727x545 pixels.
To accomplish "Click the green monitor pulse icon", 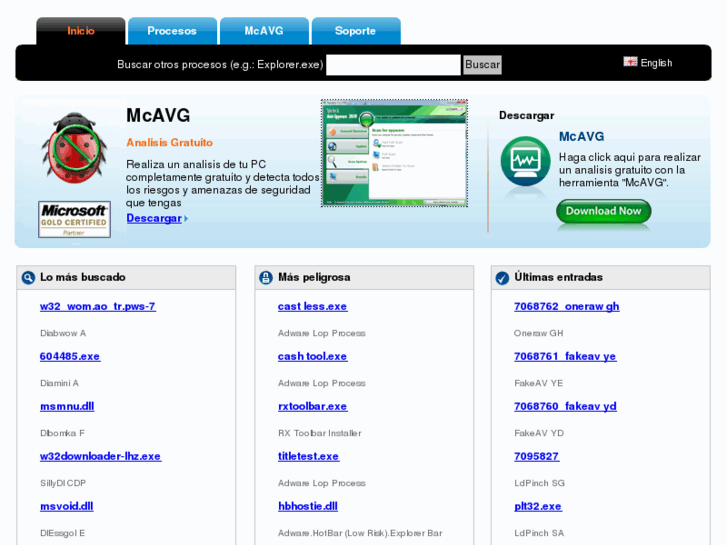I will pos(525,162).
